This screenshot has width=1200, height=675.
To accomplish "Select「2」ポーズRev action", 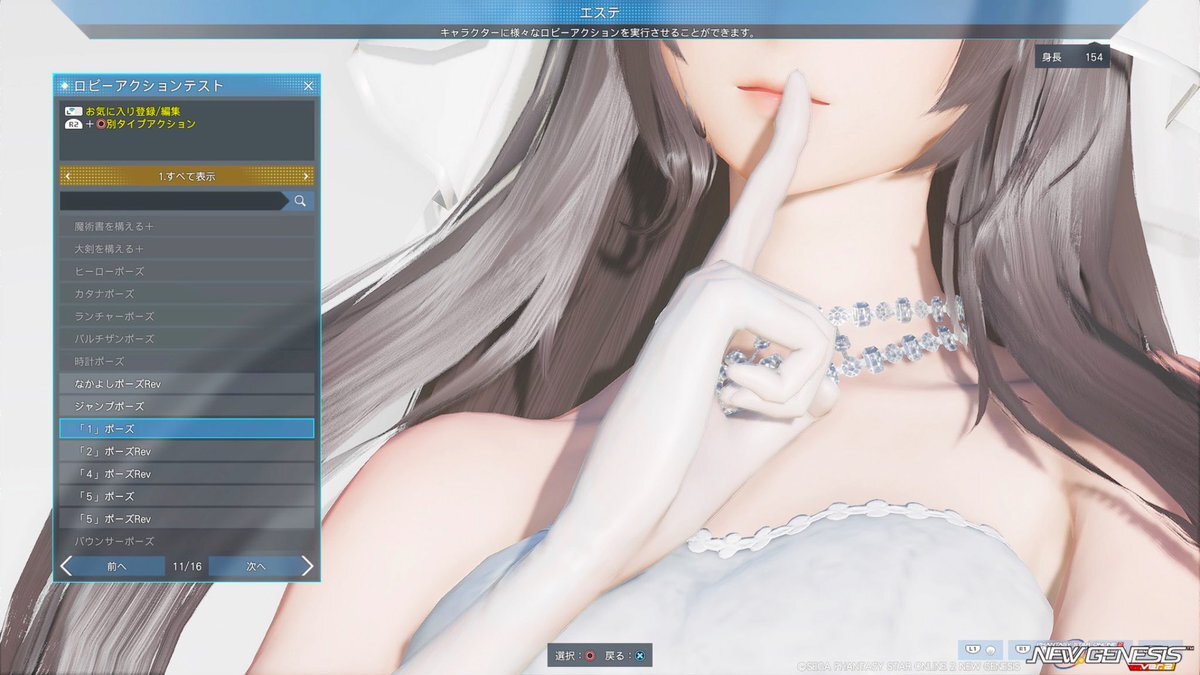I will click(x=187, y=451).
